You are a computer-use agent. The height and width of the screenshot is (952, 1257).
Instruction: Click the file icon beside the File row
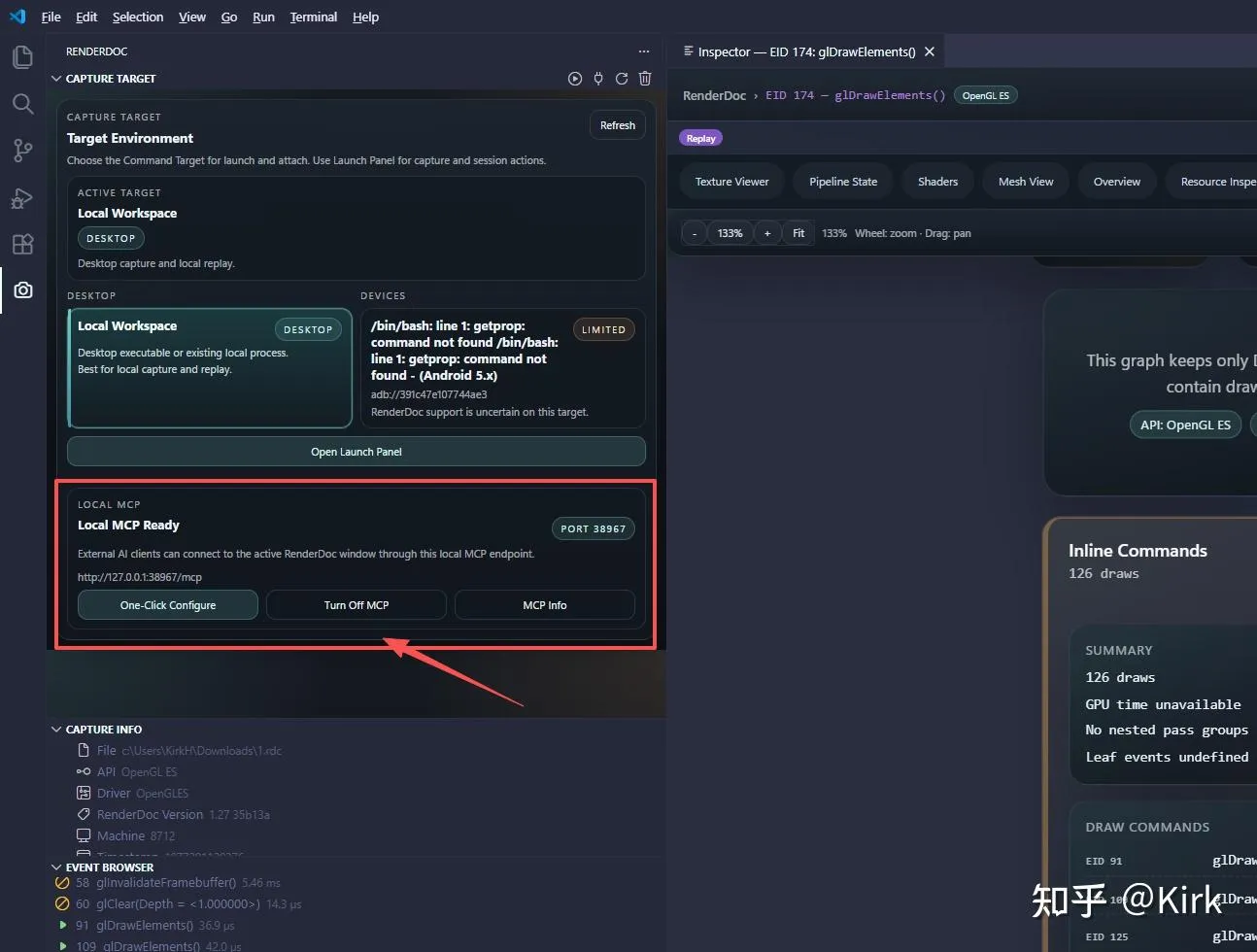click(x=84, y=750)
